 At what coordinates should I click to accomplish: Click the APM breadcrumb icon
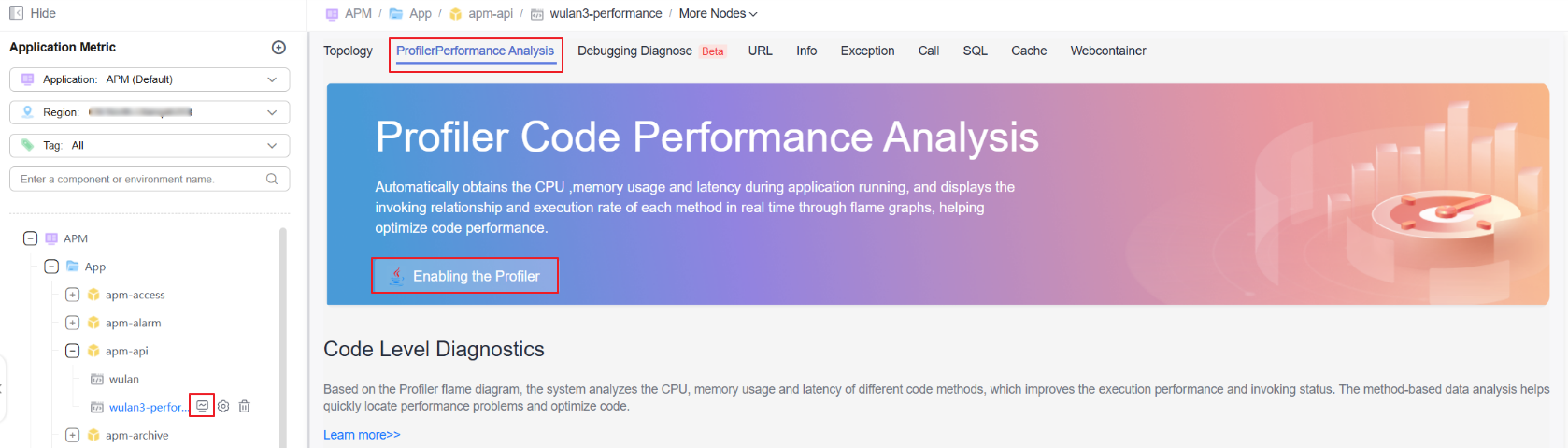332,14
